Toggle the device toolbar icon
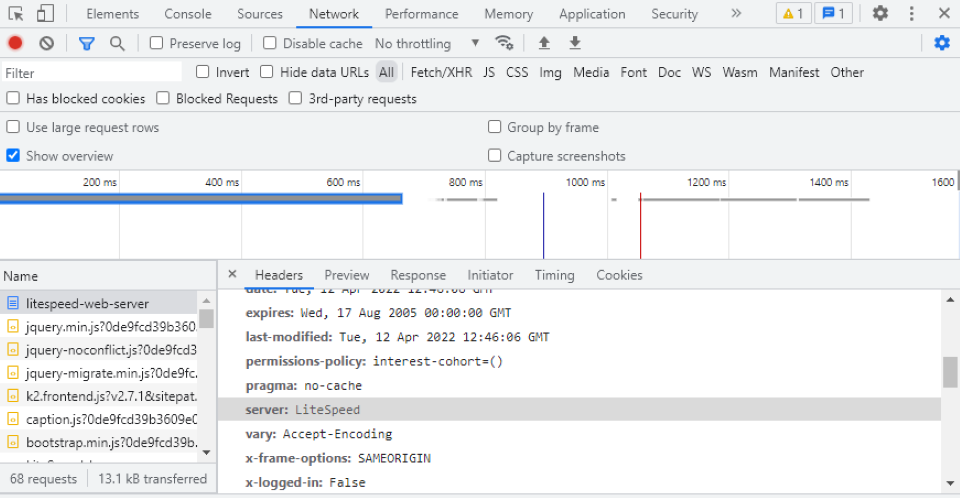Viewport: 960px width, 498px height. [x=46, y=14]
